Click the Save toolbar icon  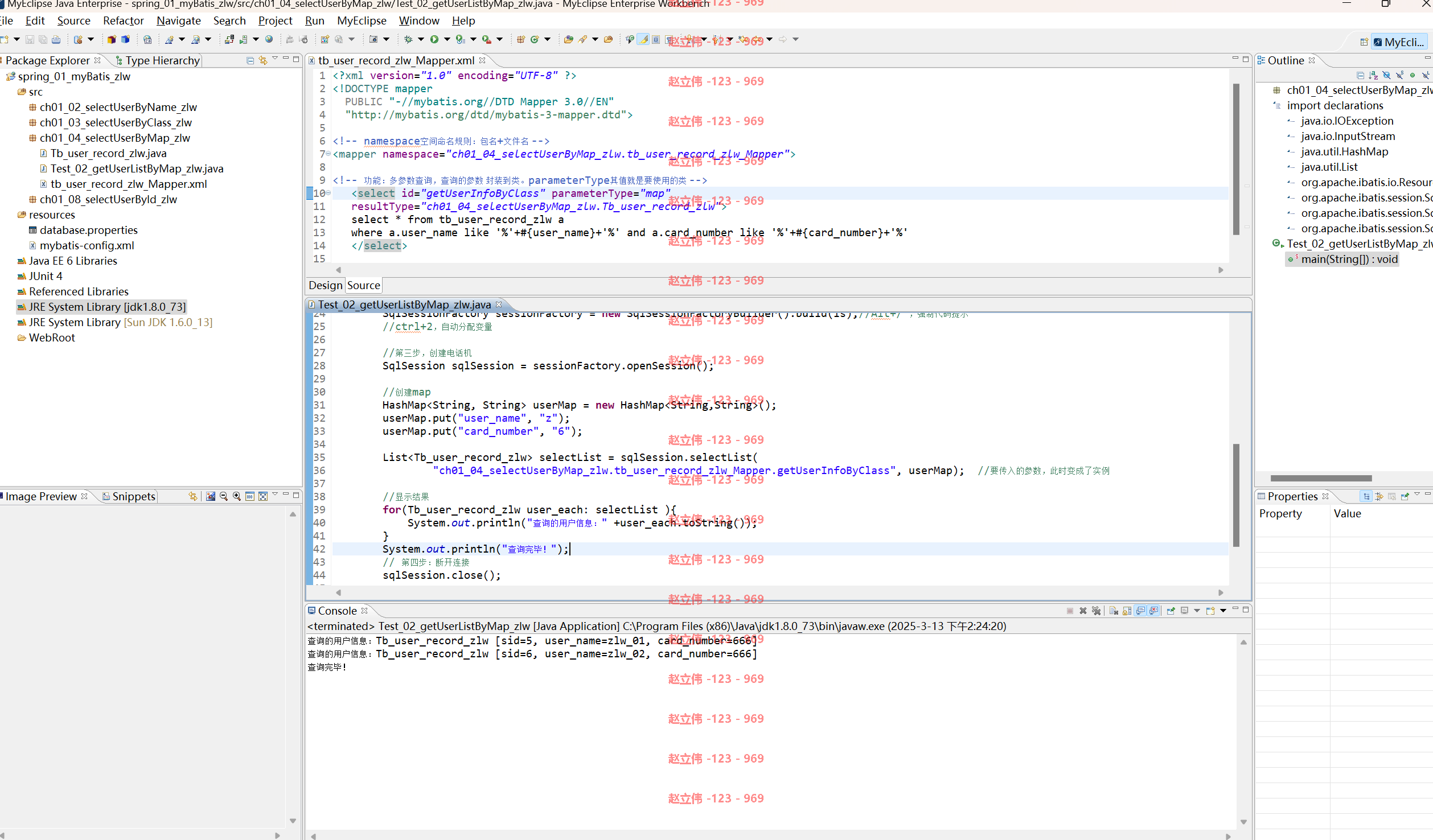coord(30,39)
